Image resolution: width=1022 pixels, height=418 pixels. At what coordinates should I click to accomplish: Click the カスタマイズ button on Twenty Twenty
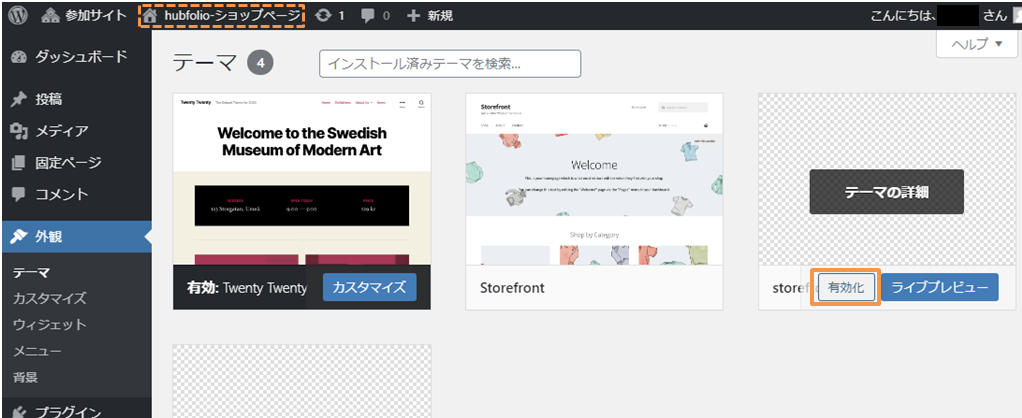pyautogui.click(x=370, y=288)
